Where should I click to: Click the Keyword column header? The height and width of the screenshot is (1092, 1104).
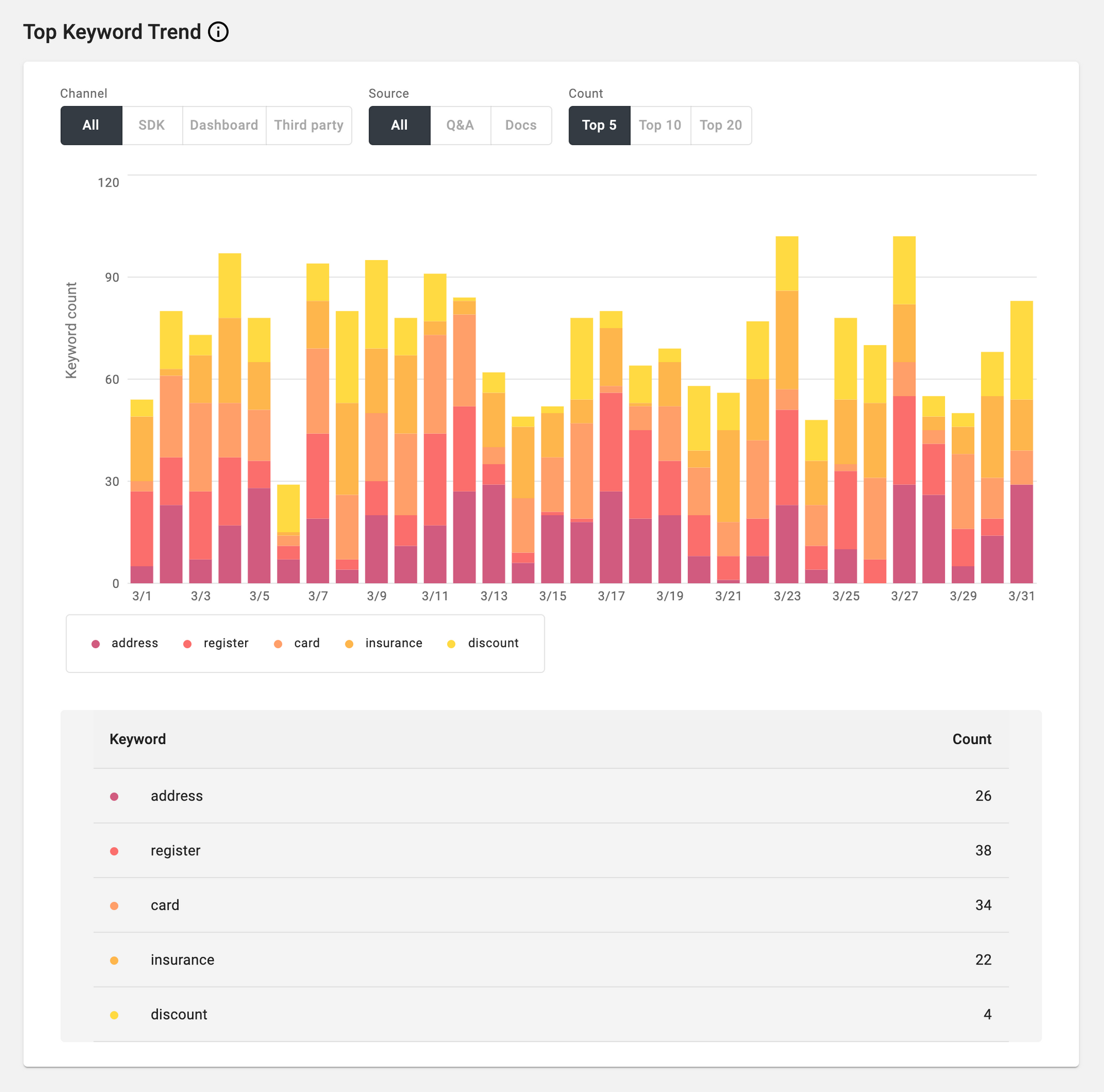pos(137,739)
